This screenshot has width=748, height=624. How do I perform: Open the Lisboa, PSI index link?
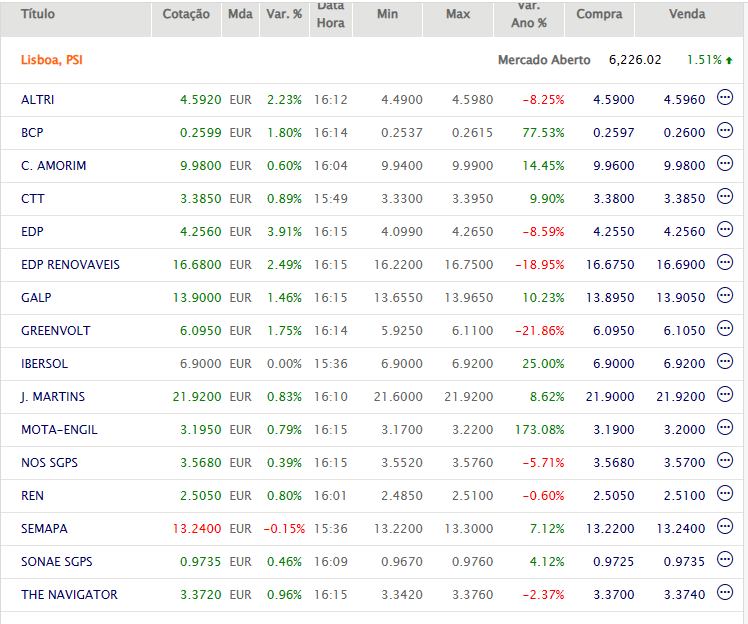[52, 60]
